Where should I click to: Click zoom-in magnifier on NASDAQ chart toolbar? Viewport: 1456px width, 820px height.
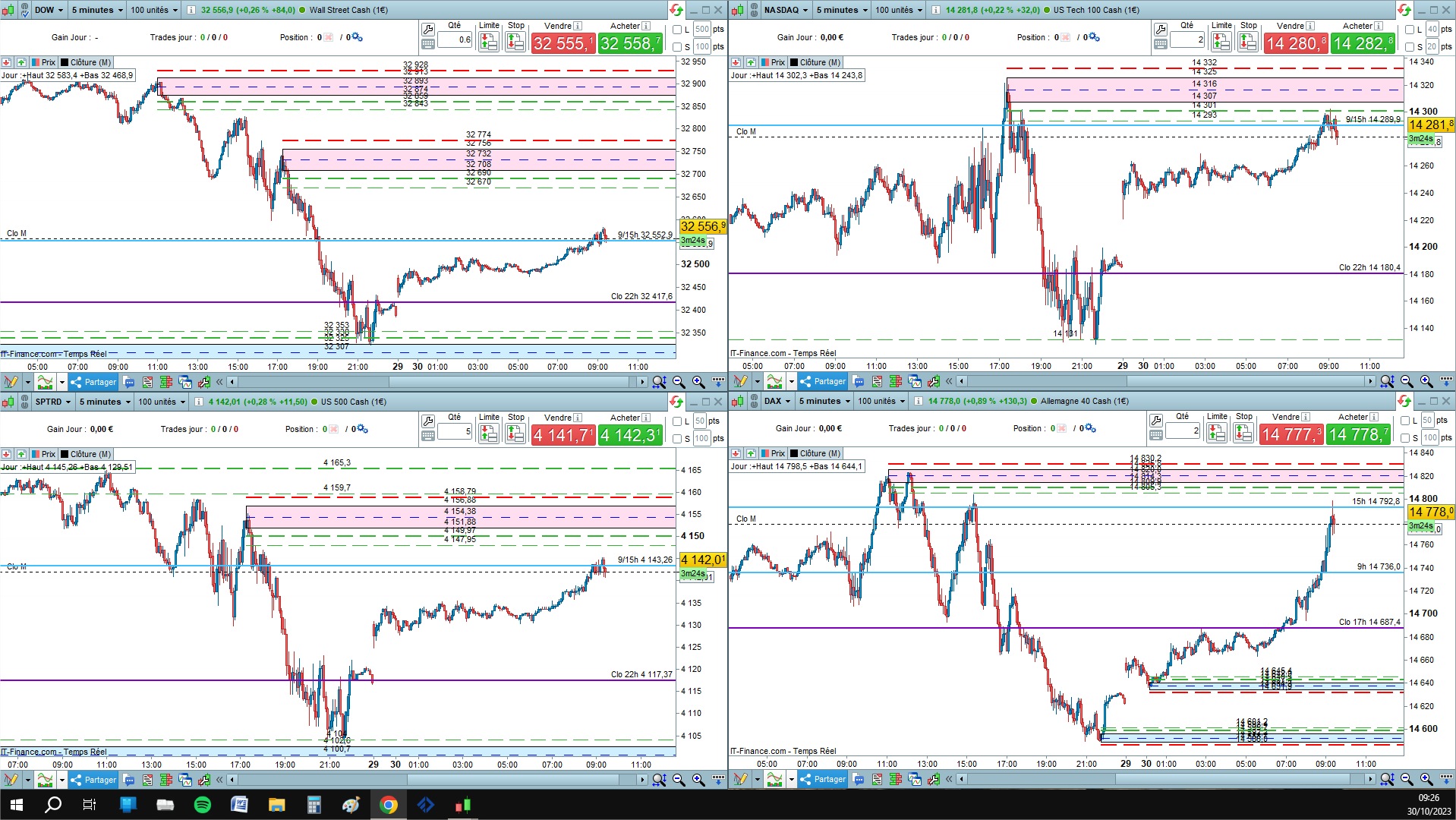pyautogui.click(x=1426, y=381)
